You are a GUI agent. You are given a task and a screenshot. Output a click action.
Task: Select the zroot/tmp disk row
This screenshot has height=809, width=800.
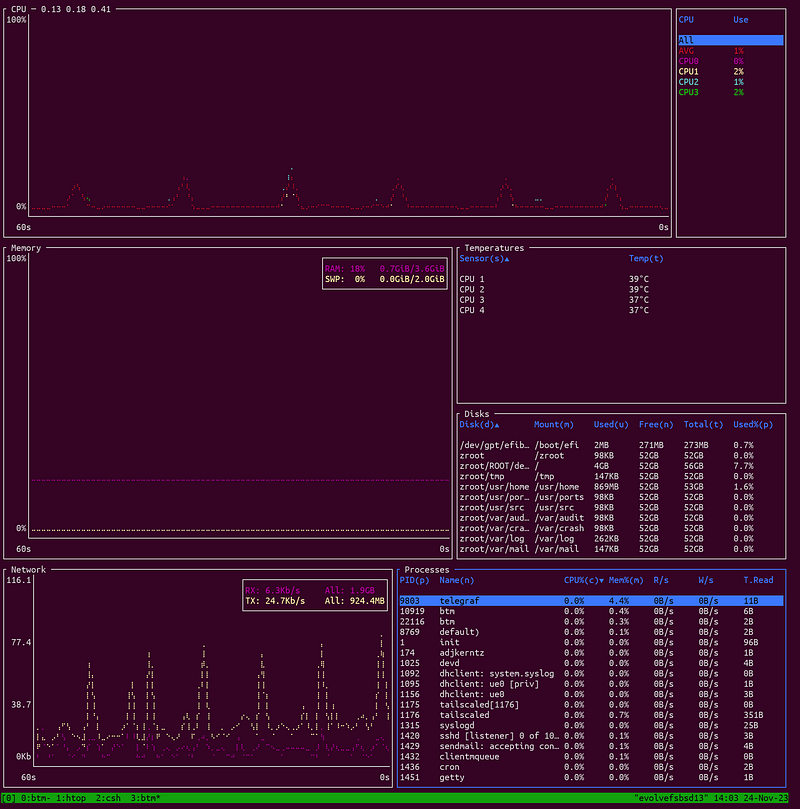click(x=621, y=476)
